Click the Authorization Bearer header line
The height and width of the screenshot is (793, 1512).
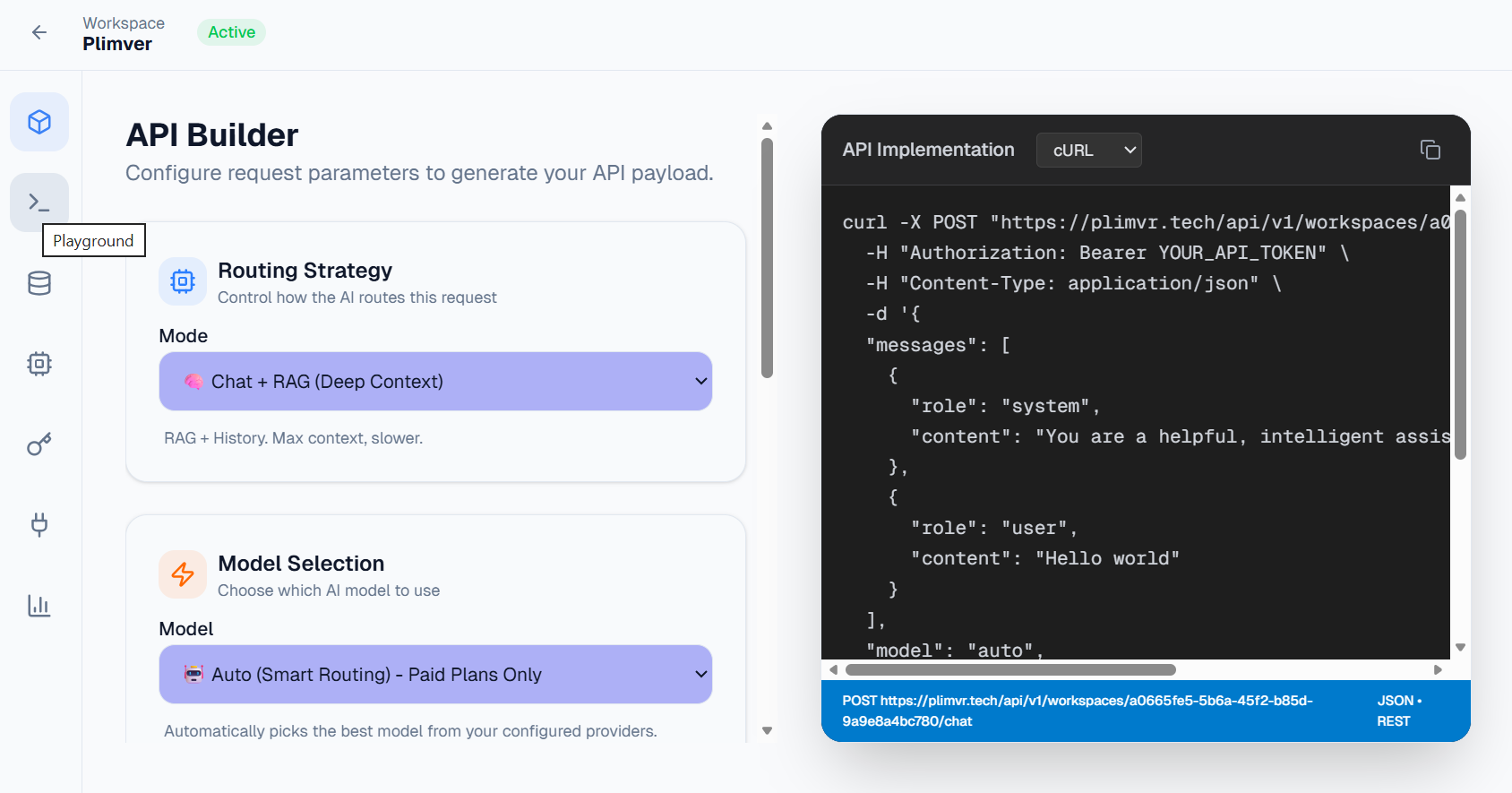1107,254
